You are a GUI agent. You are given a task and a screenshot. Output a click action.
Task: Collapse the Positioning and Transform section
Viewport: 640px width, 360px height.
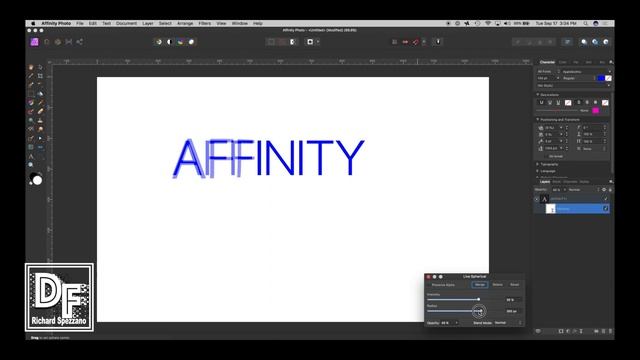tap(538, 120)
